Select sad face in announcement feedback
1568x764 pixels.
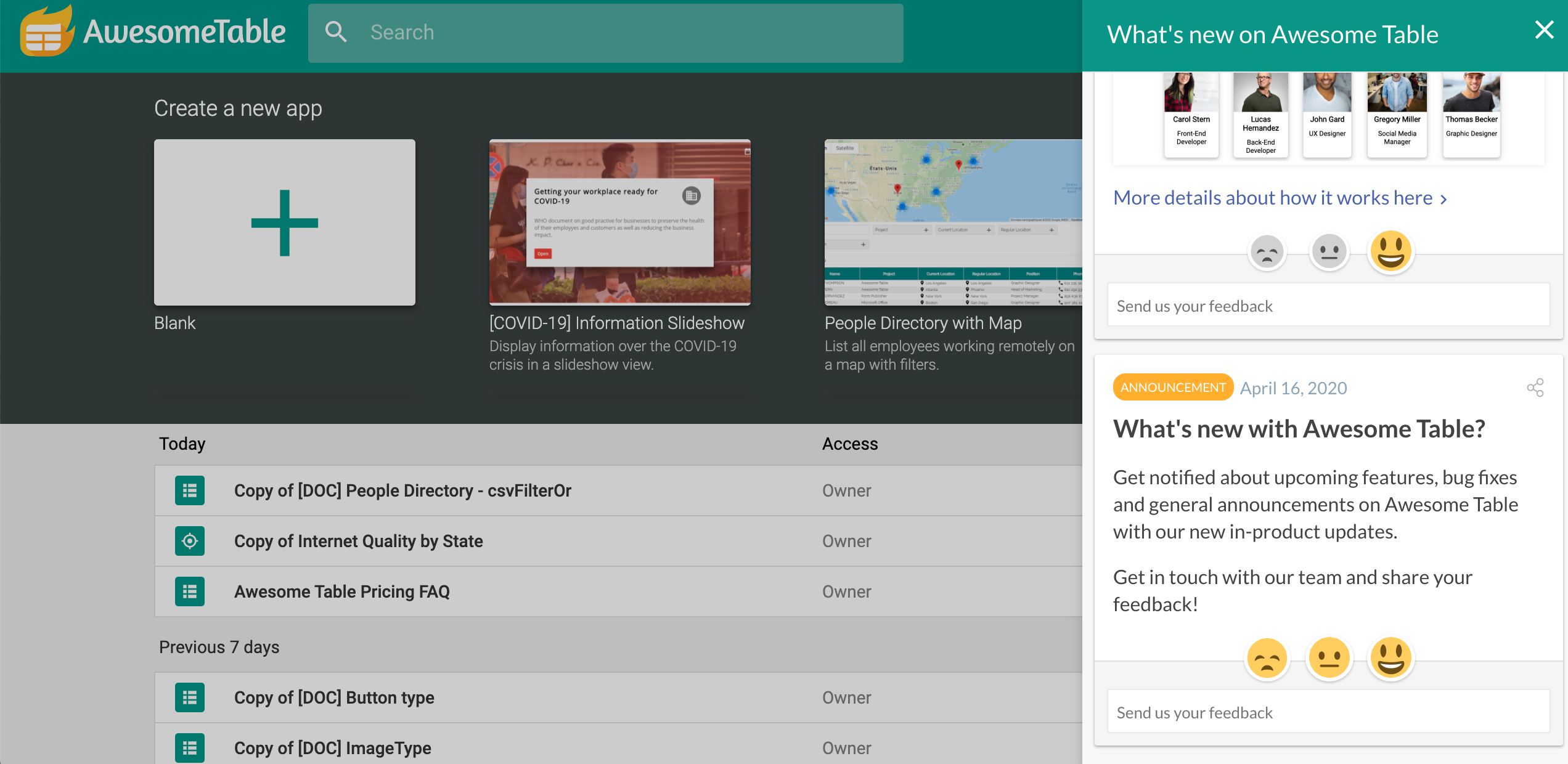point(1267,658)
